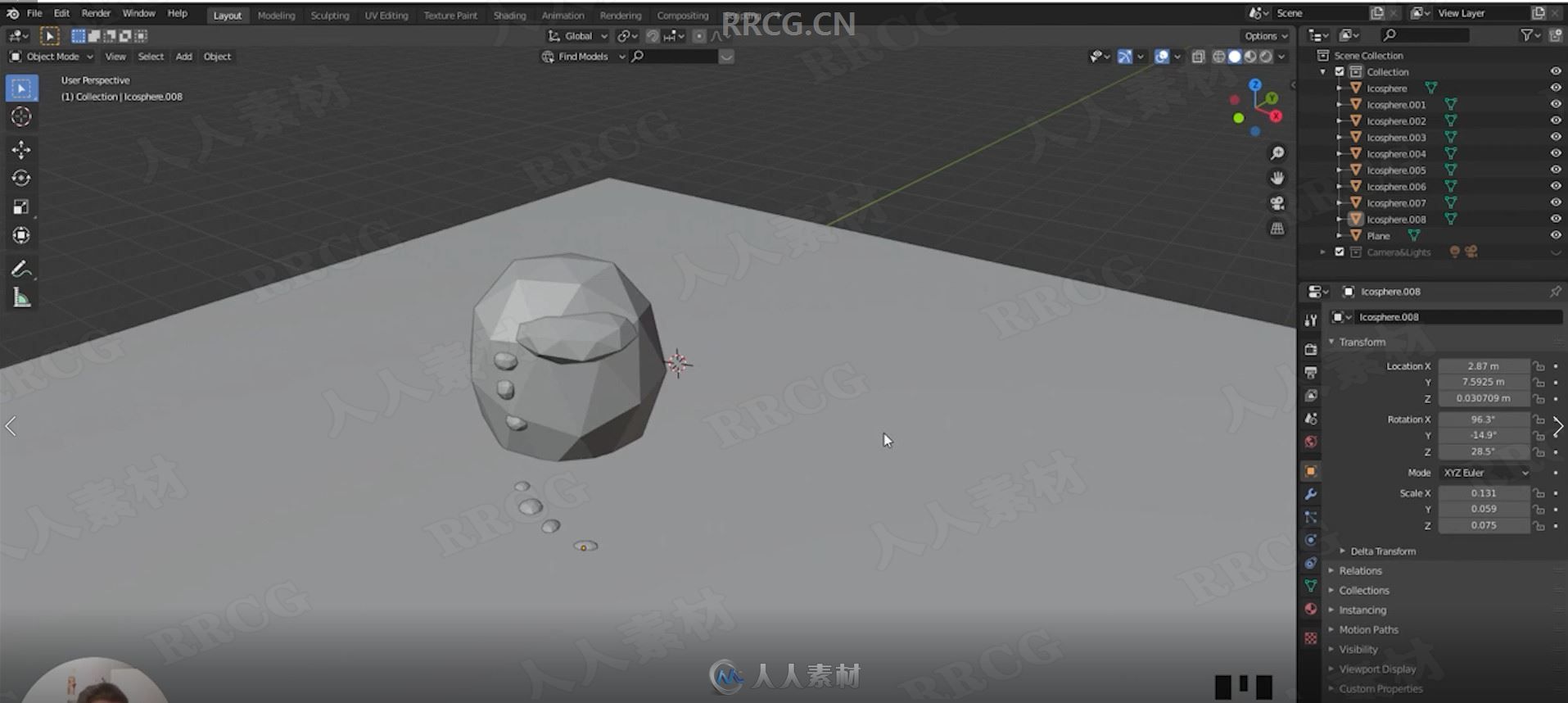Activate the Move tool

tap(21, 149)
